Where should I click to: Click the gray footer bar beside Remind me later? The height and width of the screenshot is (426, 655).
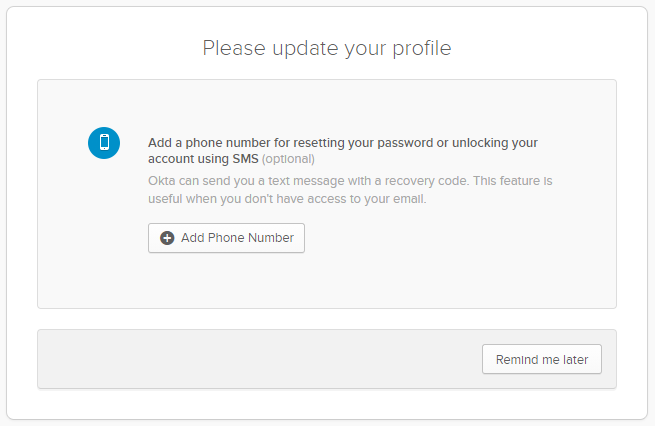click(259, 359)
